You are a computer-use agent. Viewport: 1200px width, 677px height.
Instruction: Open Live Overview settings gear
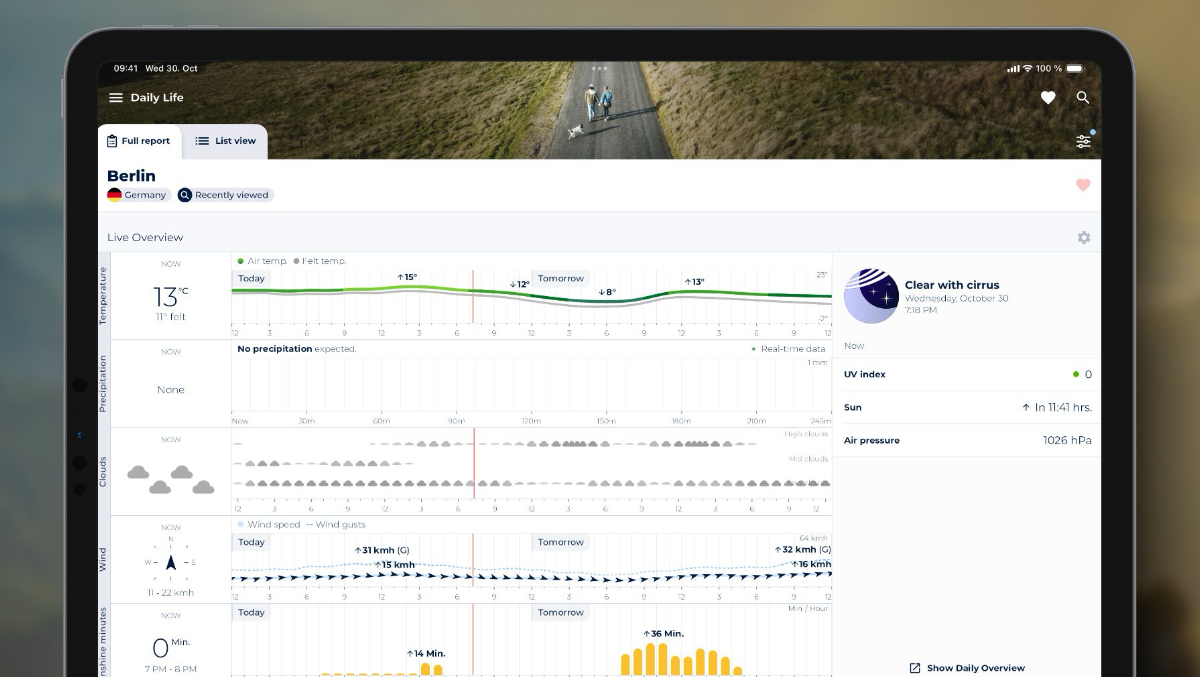[1084, 238]
